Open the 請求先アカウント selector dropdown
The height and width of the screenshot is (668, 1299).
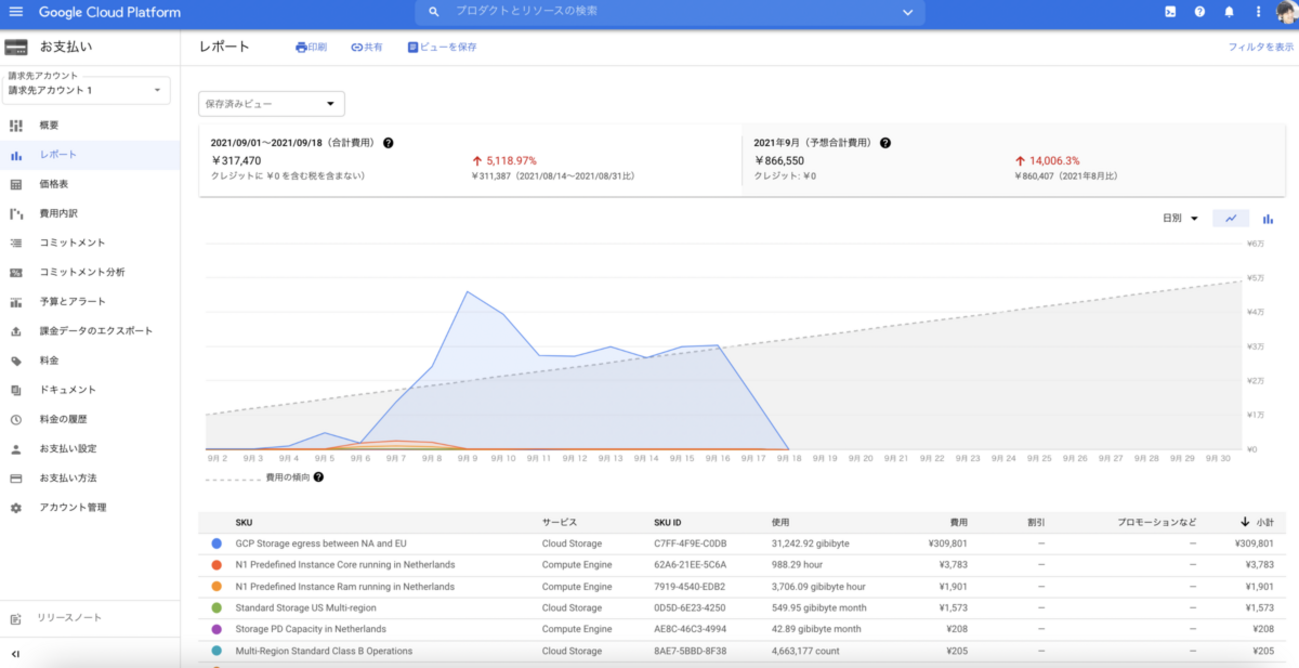click(85, 90)
